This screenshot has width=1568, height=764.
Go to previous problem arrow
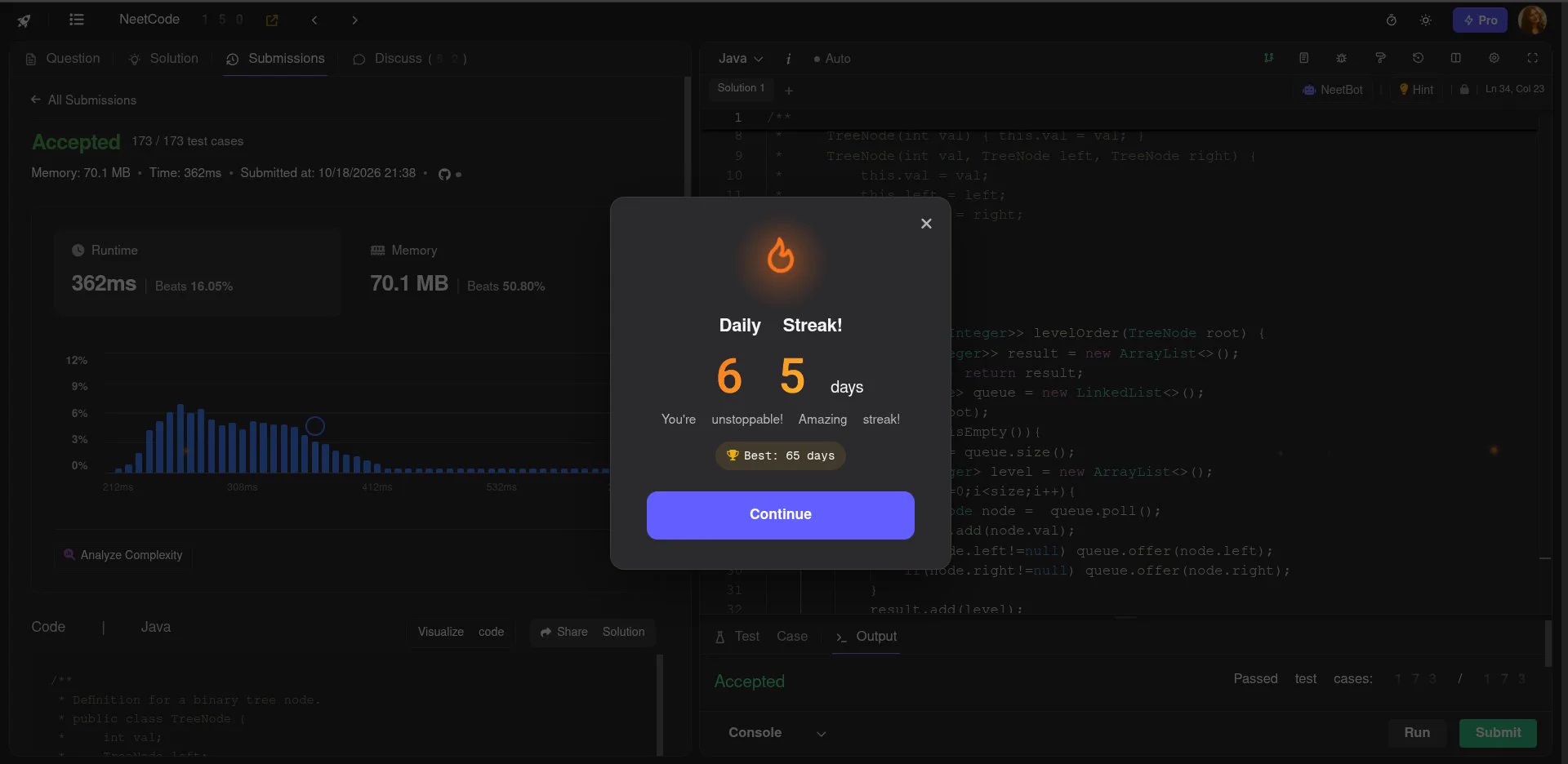pyautogui.click(x=314, y=20)
